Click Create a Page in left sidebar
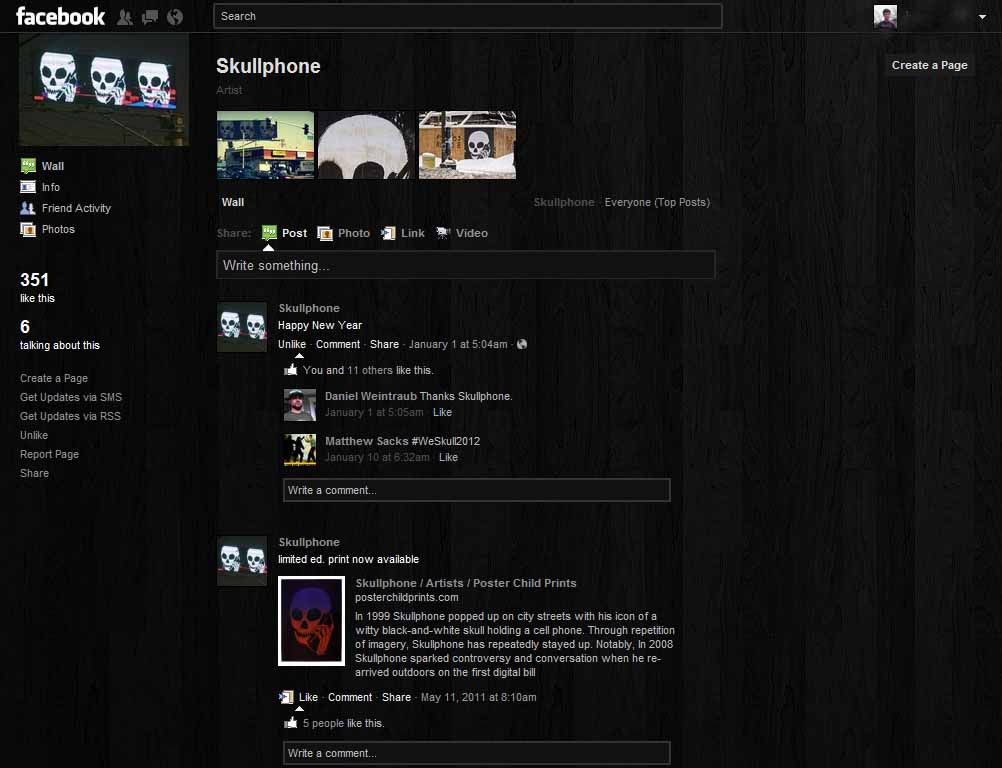 click(x=54, y=378)
